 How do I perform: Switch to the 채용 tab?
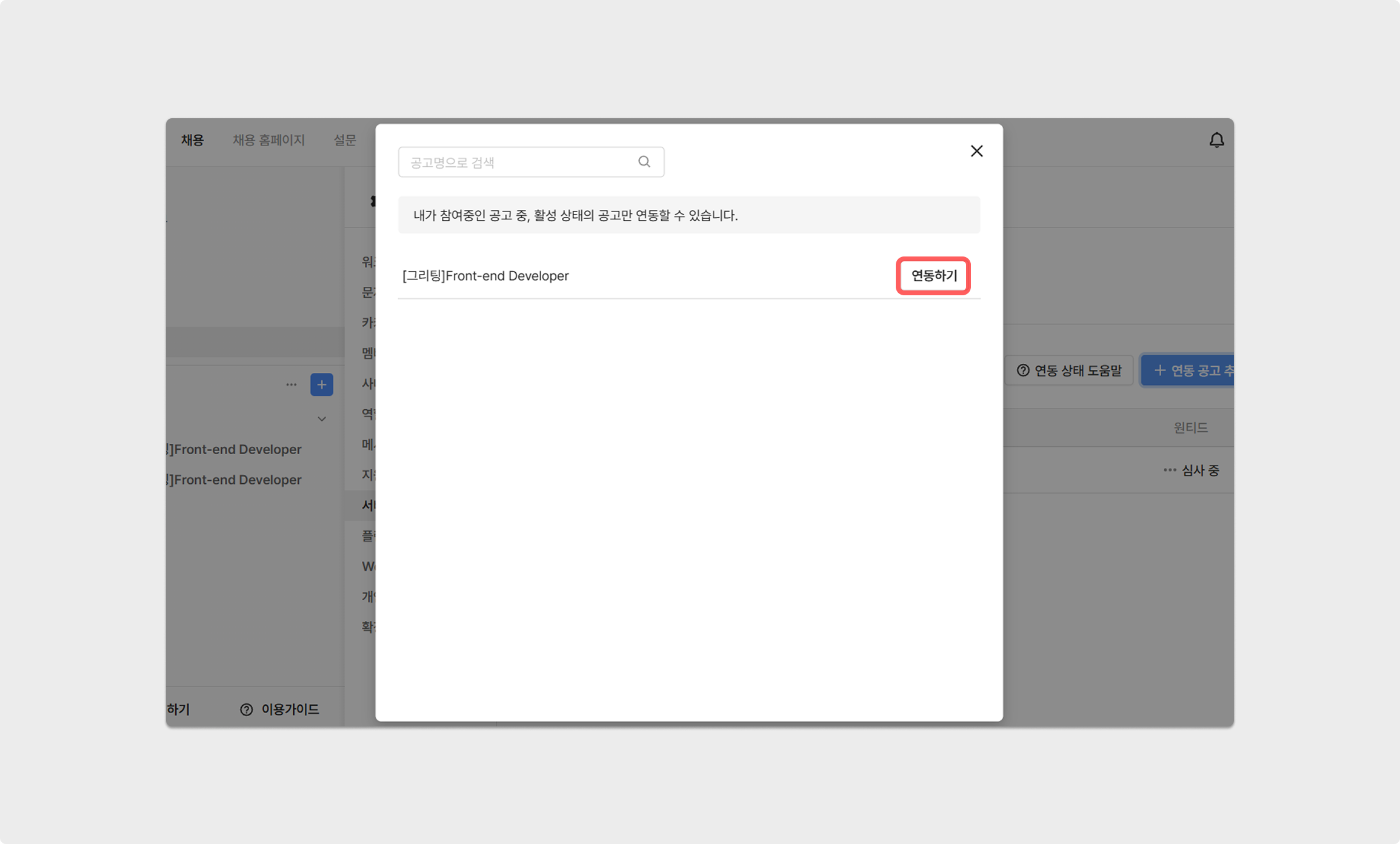click(193, 140)
